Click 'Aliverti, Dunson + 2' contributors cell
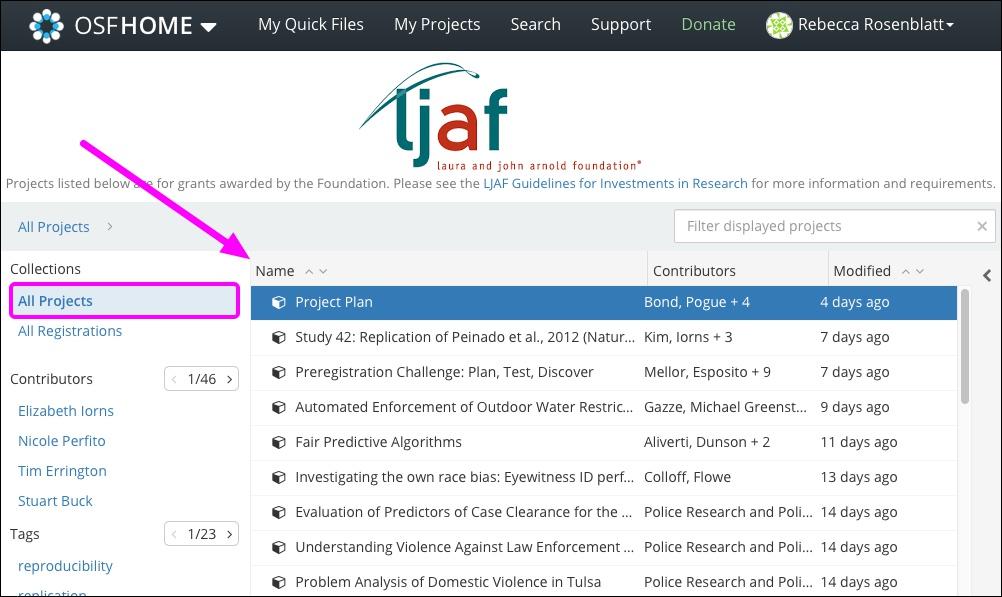Screen dimensions: 1002x597 (707, 442)
